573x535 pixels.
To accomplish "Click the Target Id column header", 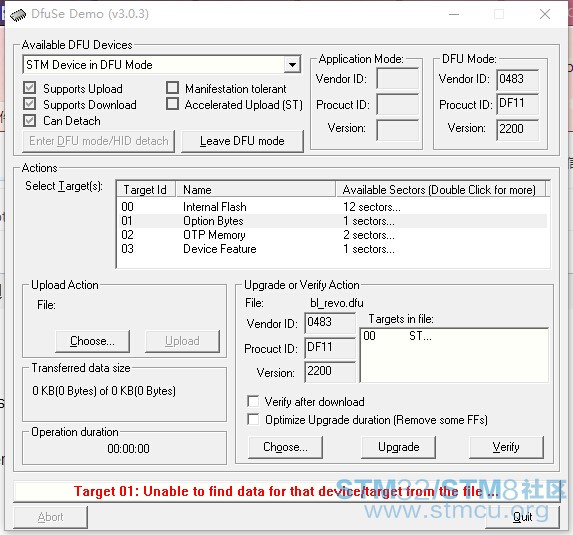I will click(146, 190).
